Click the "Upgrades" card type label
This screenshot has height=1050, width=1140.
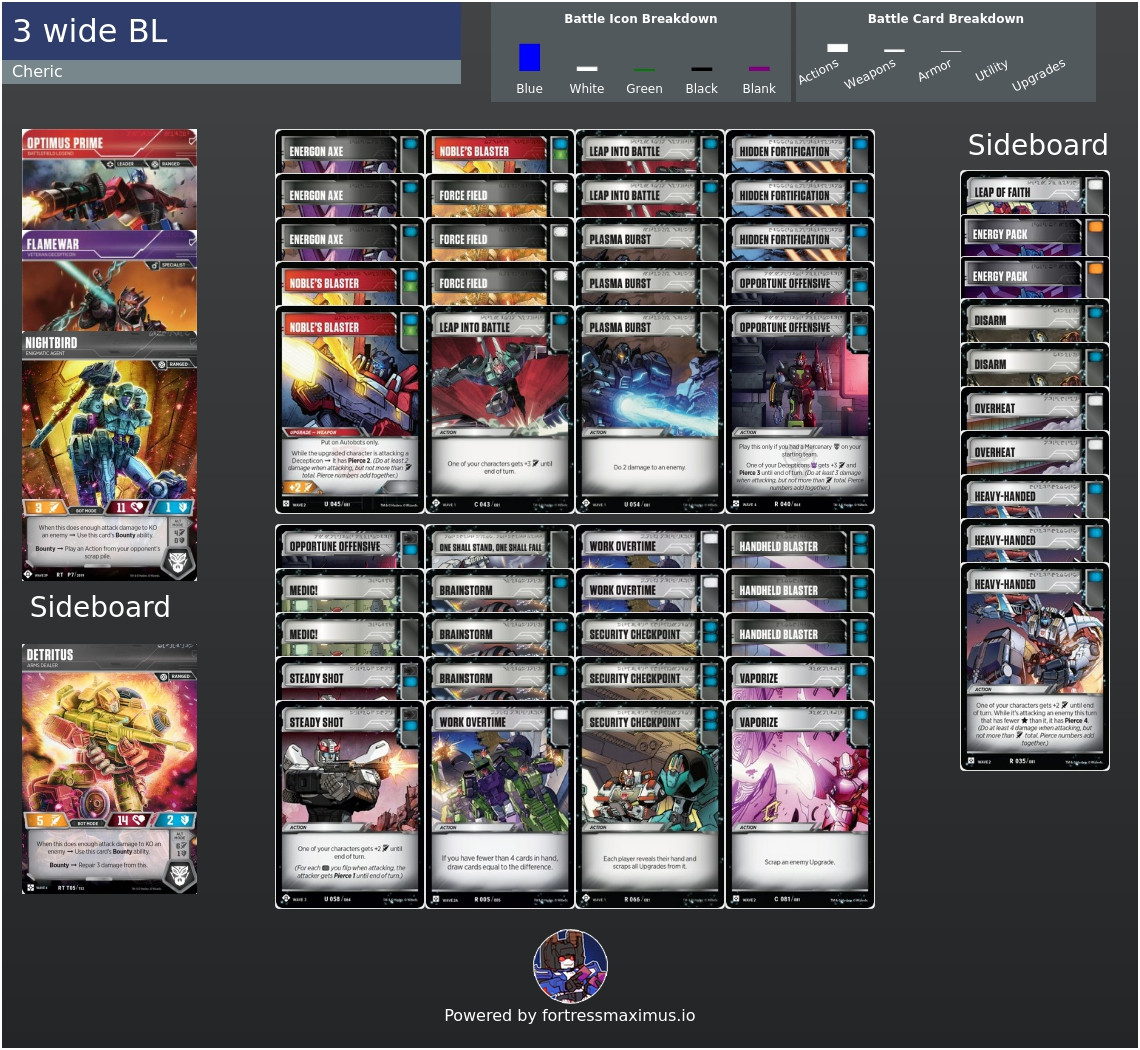[x=1038, y=74]
